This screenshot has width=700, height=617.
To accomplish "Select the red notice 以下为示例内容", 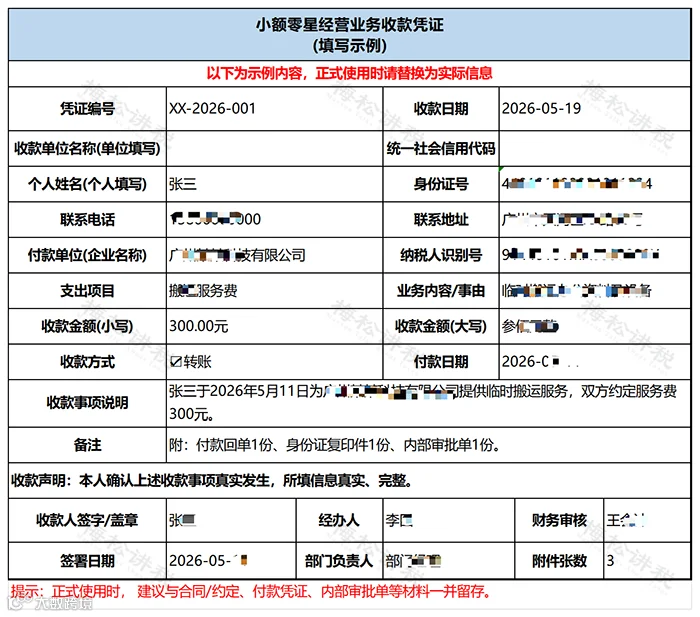I will point(350,74).
